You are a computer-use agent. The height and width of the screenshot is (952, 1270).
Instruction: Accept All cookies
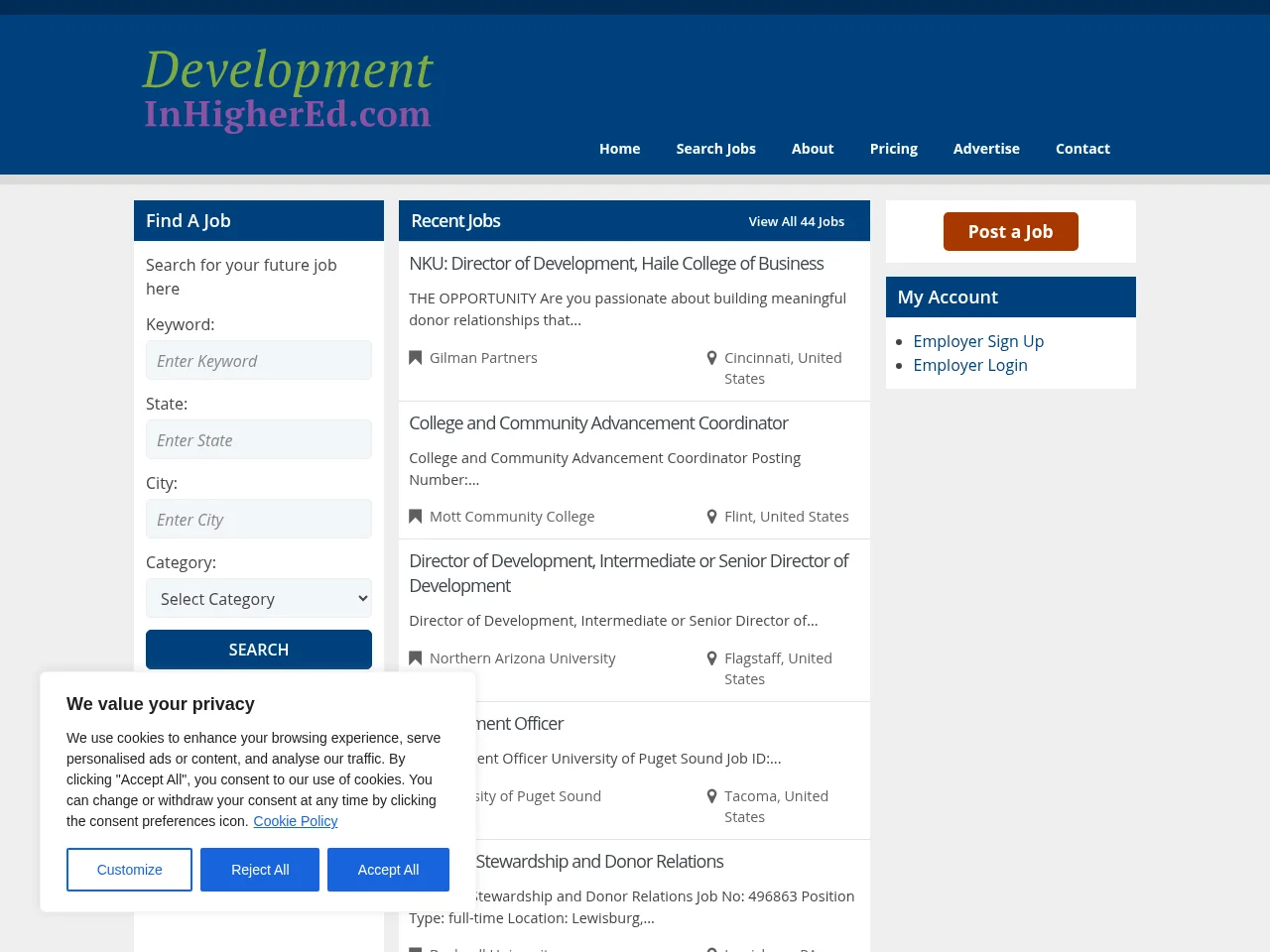click(x=388, y=870)
